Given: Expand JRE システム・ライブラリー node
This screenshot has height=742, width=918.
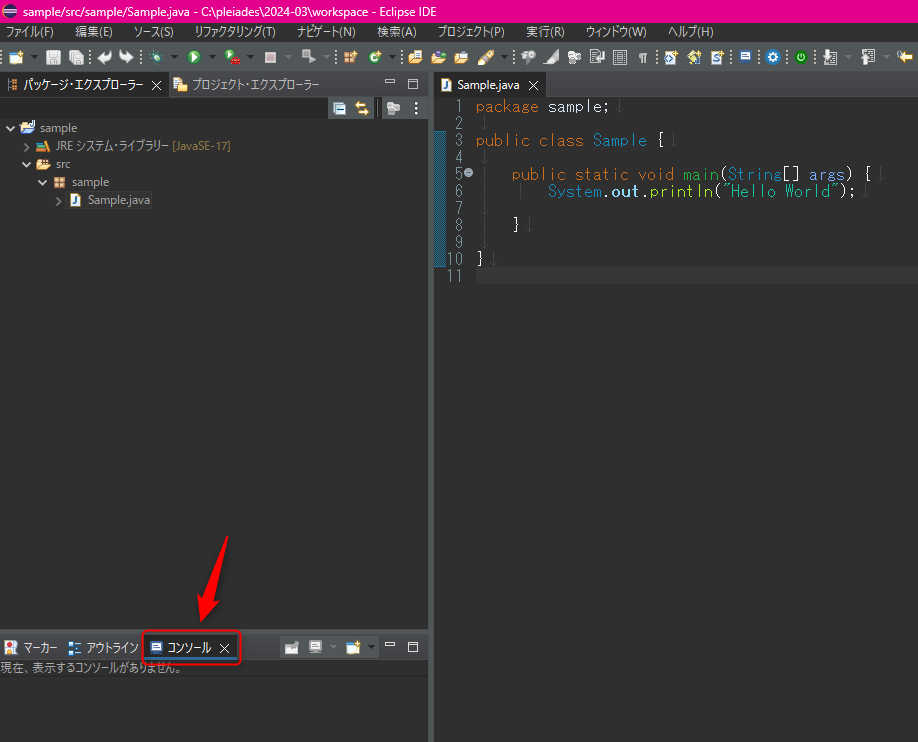Looking at the screenshot, I should [26, 146].
